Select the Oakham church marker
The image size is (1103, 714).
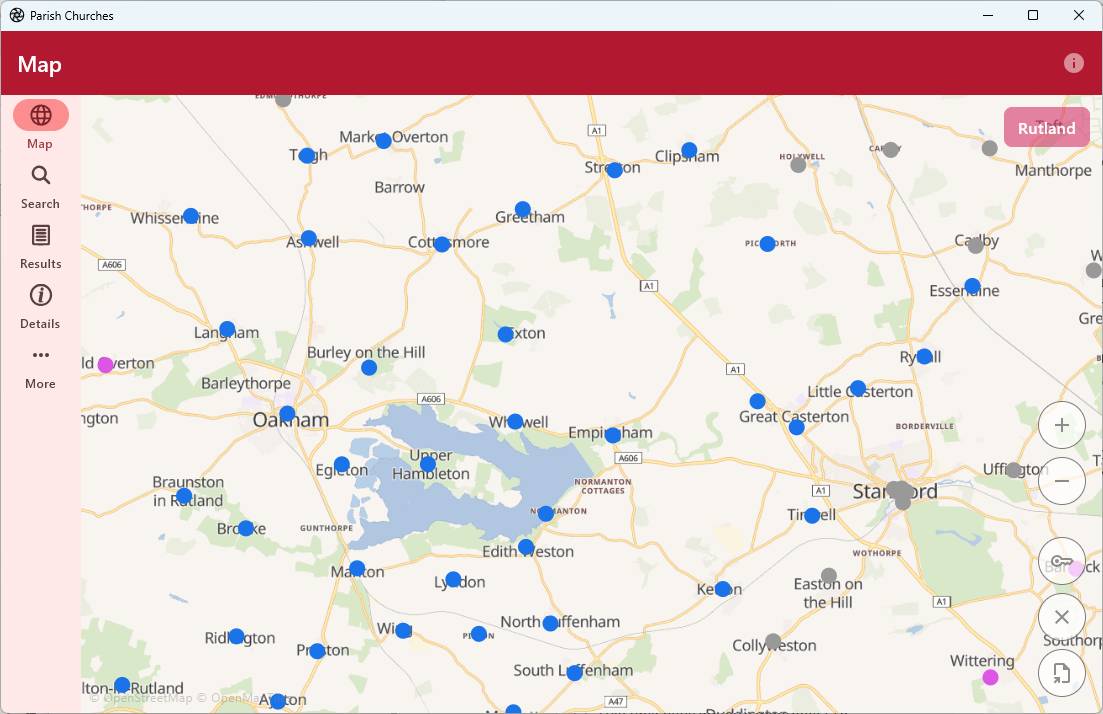287,414
